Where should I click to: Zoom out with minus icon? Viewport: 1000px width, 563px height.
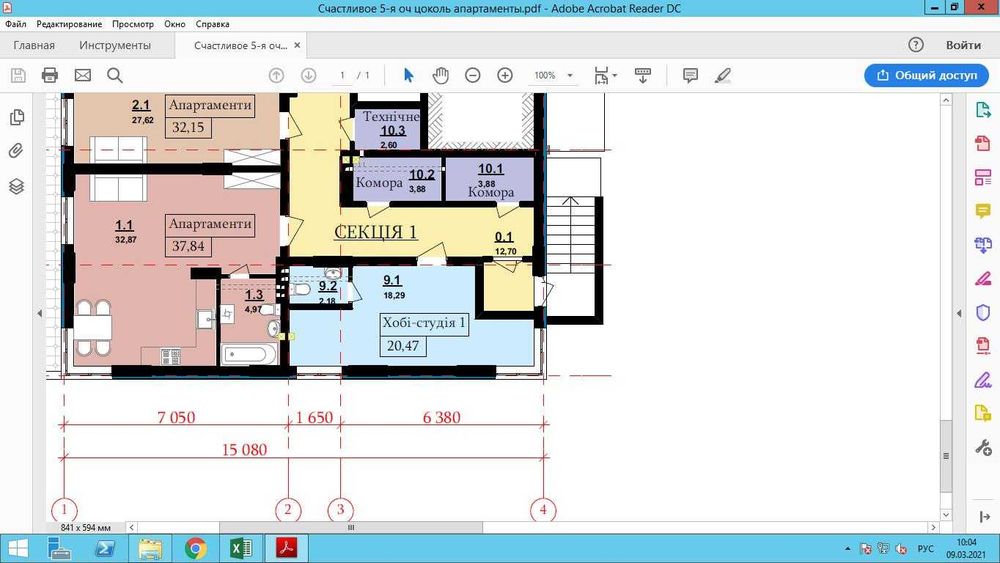[473, 75]
